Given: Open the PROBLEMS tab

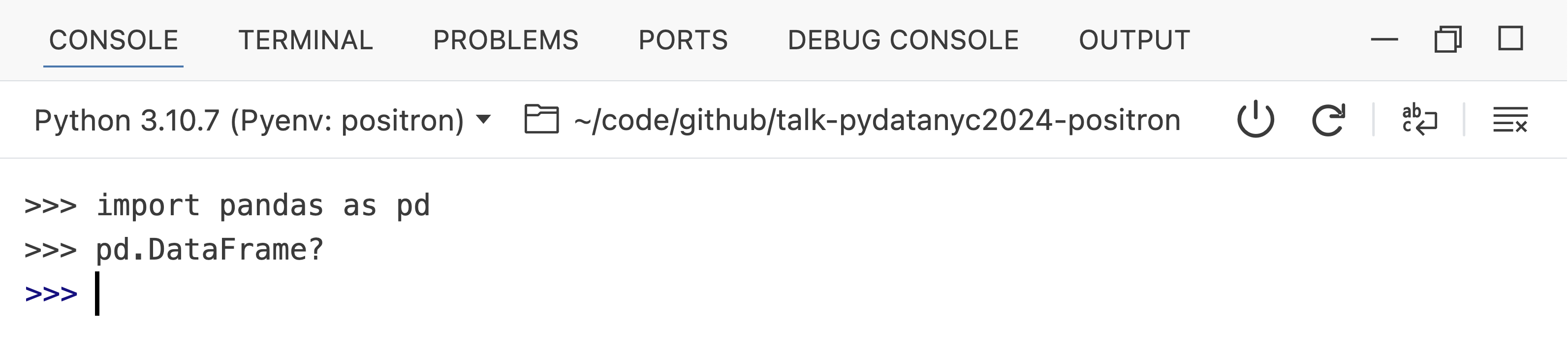Looking at the screenshot, I should (505, 40).
